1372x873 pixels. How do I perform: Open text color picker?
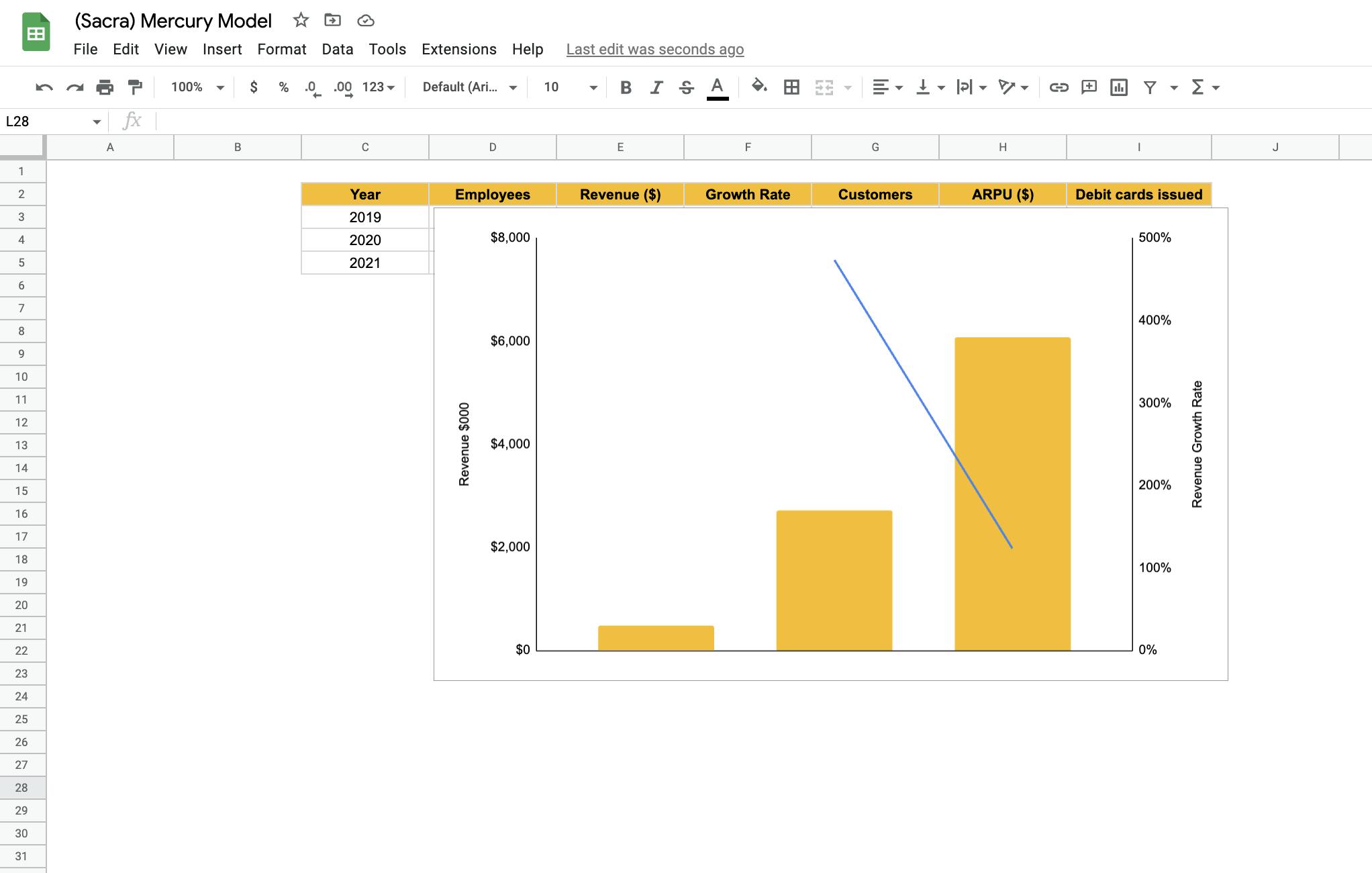pyautogui.click(x=718, y=88)
